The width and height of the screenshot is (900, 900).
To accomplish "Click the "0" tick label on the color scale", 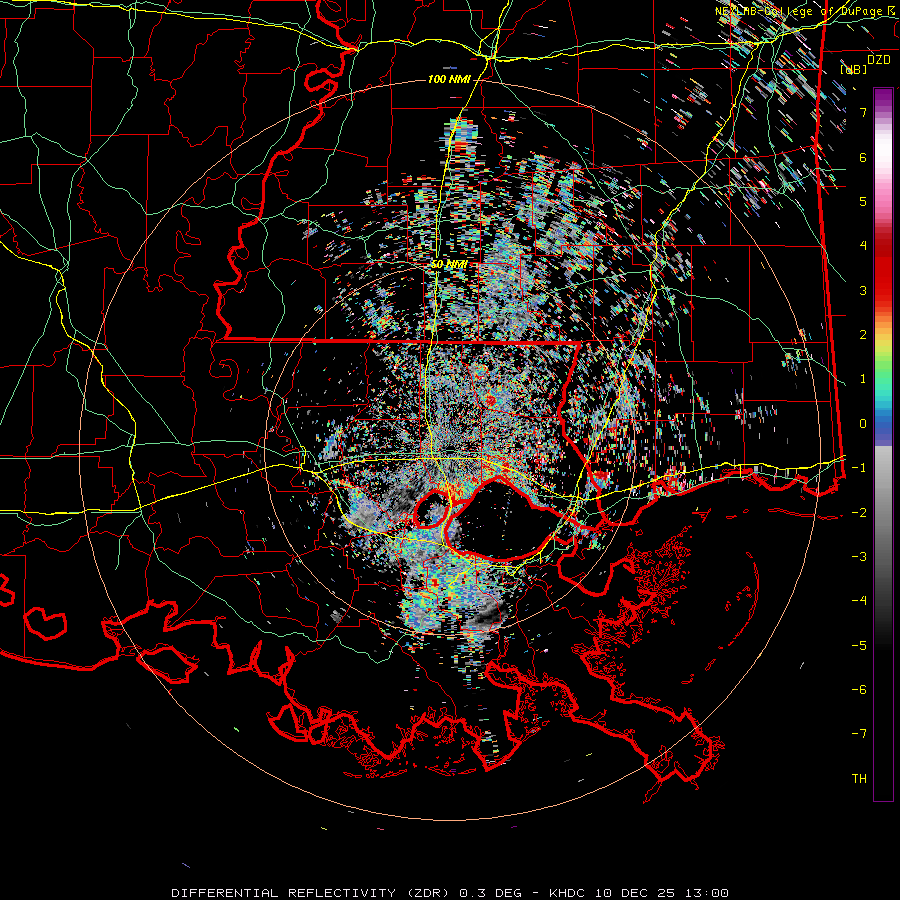I will (x=863, y=424).
